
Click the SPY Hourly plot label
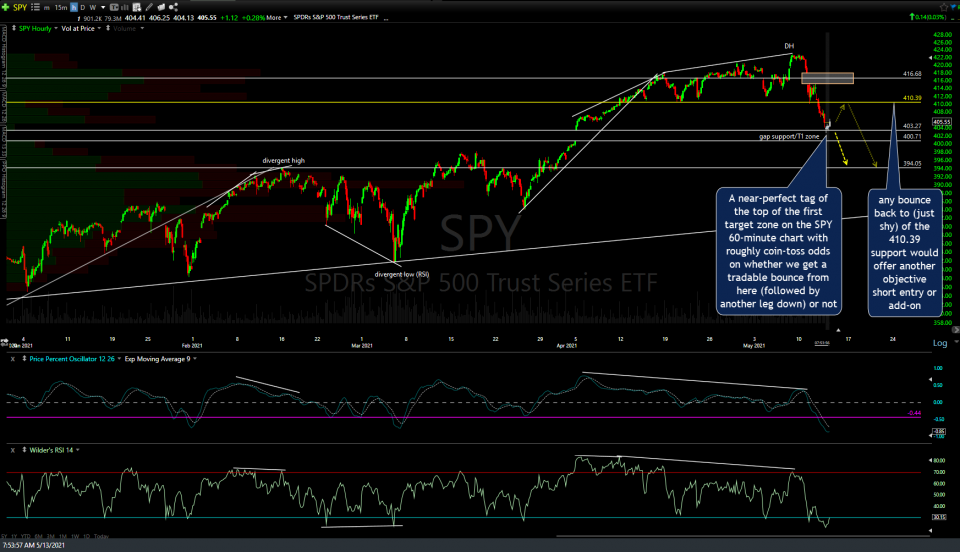click(x=35, y=29)
